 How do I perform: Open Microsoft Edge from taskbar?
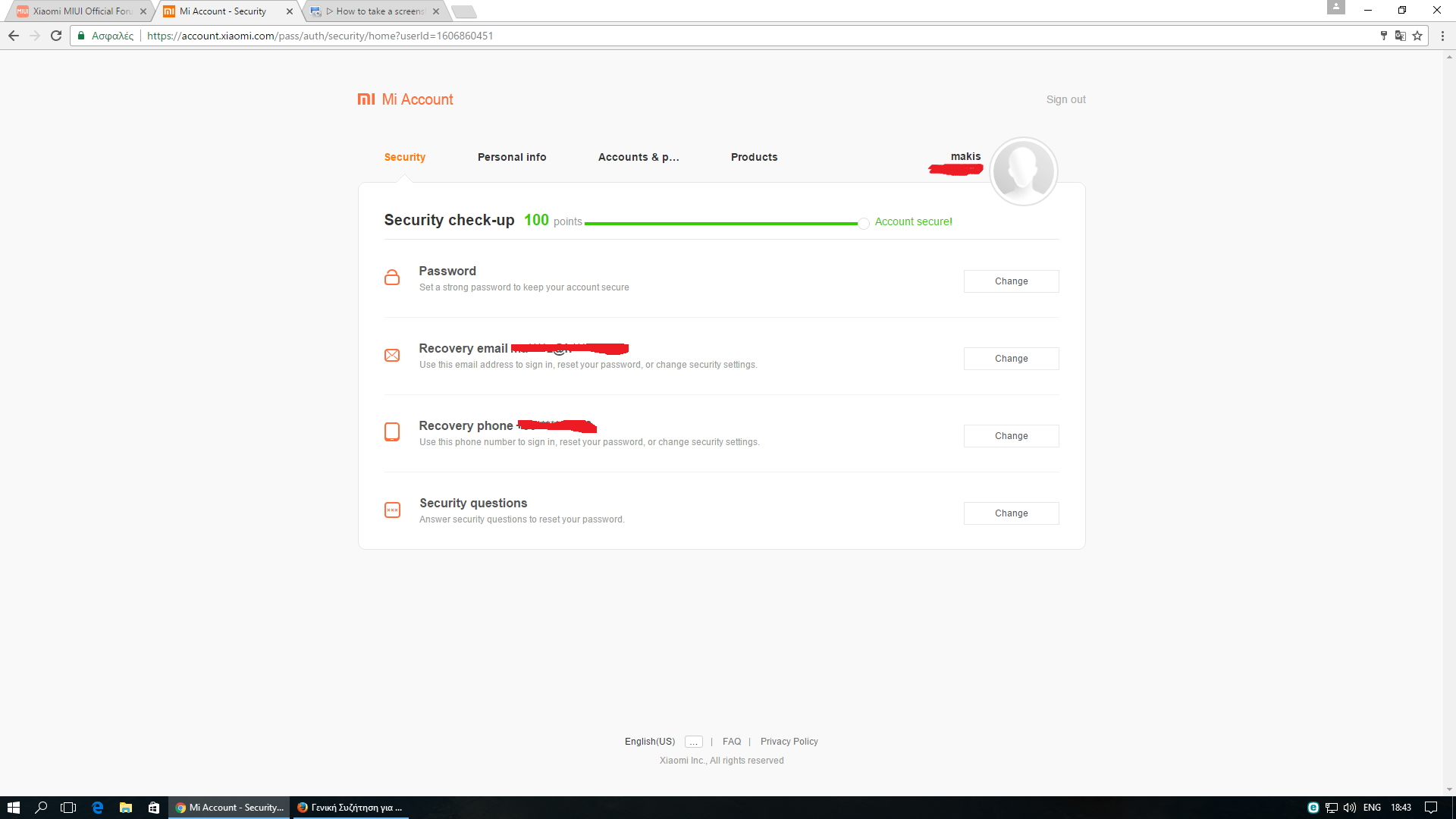click(x=97, y=808)
